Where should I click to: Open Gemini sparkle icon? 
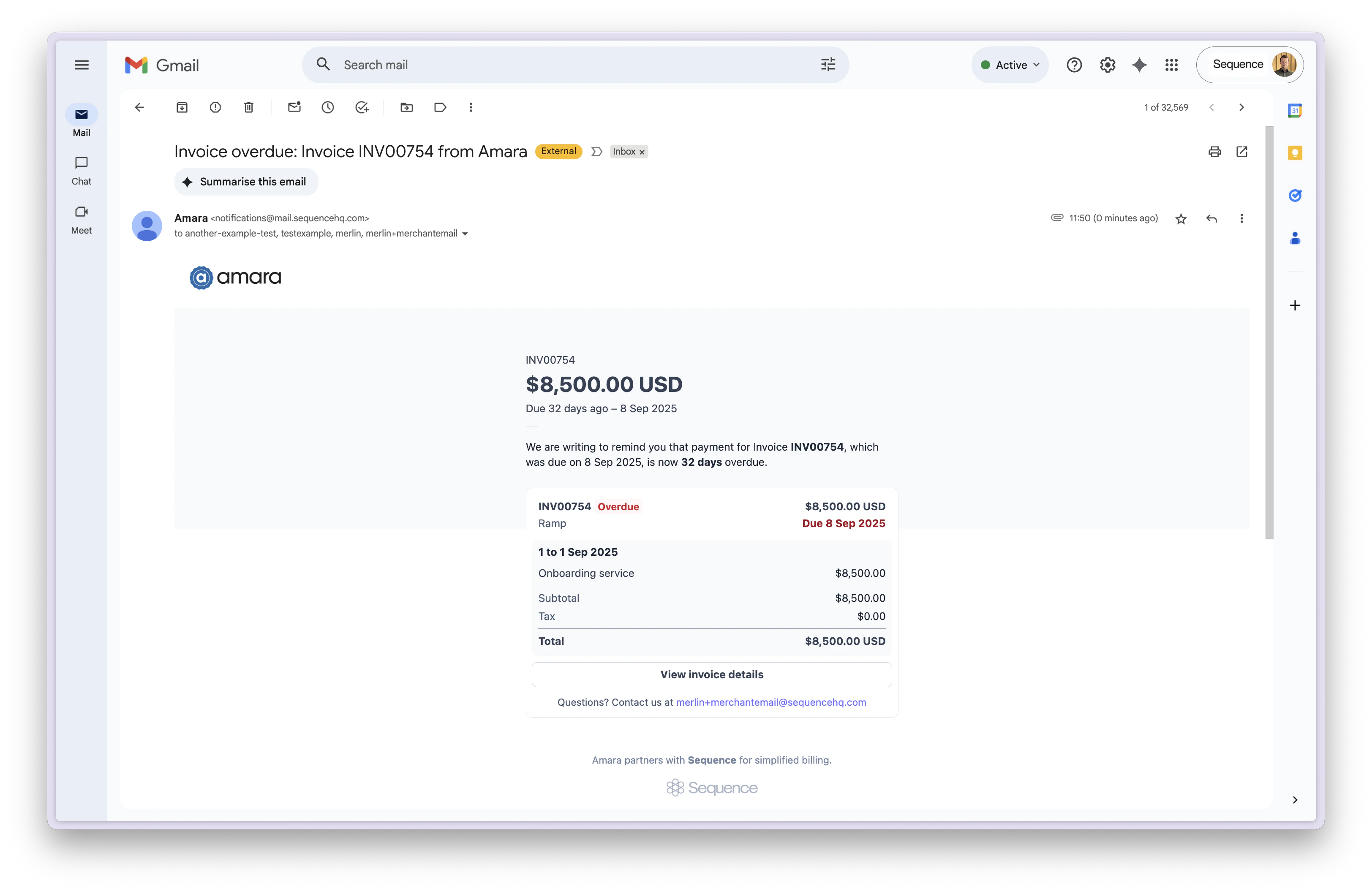[x=1139, y=65]
